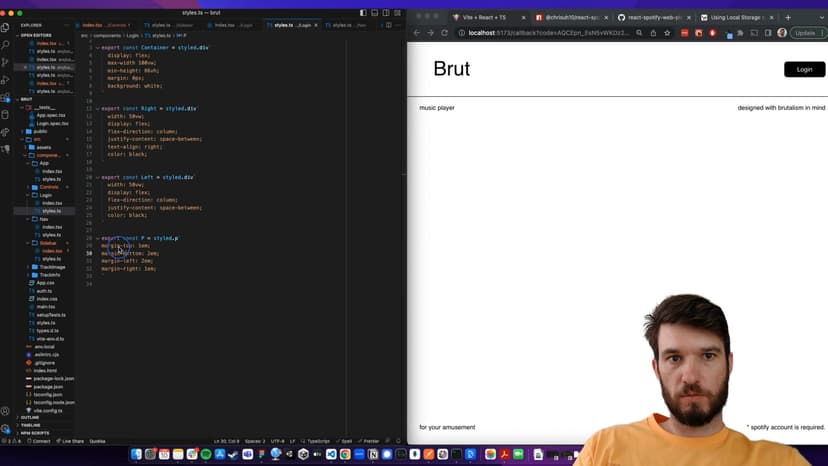Toggle the primary sidebar layout icon
828x466 pixels.
point(361,13)
